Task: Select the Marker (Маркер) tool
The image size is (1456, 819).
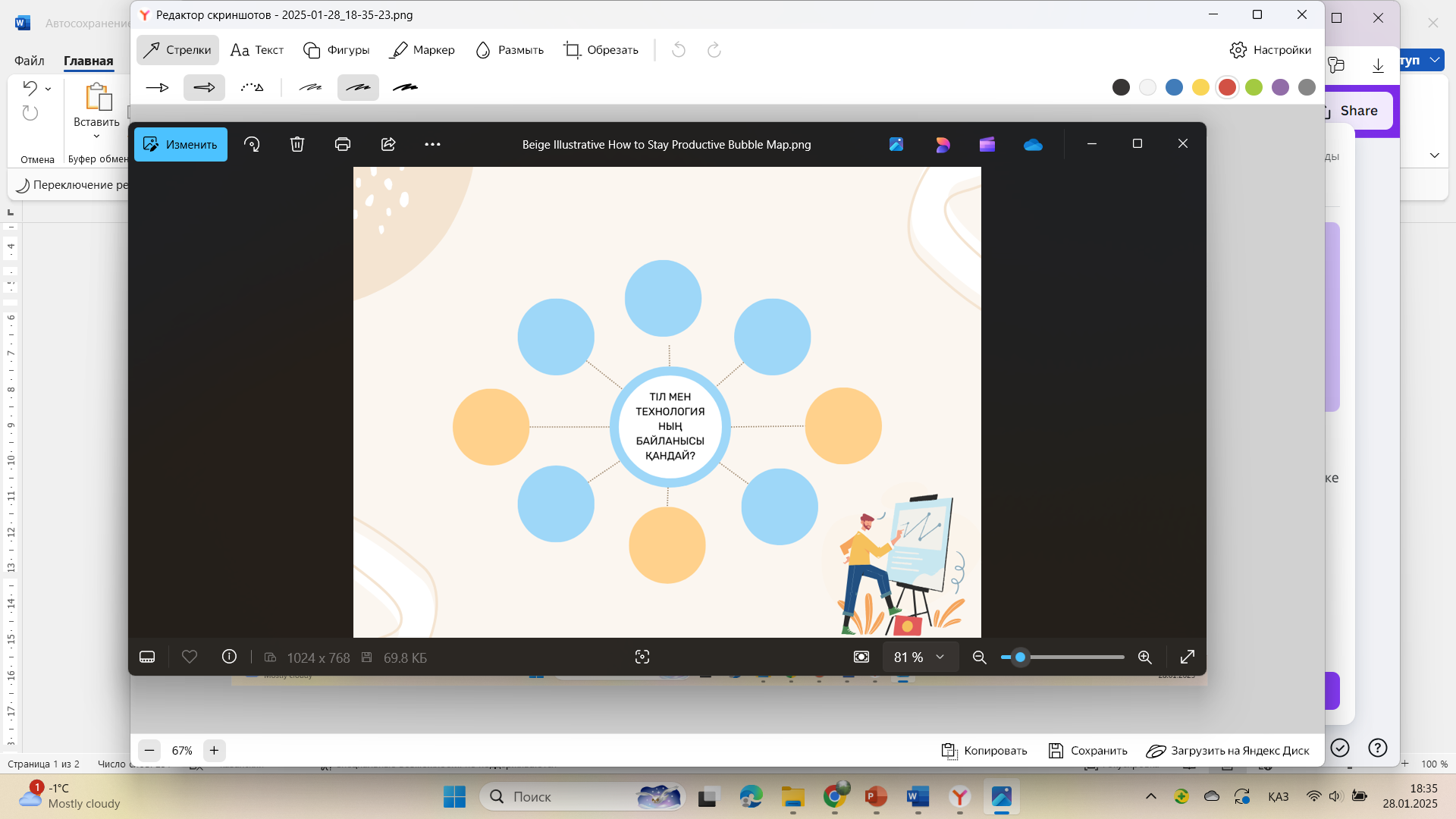Action: click(422, 50)
